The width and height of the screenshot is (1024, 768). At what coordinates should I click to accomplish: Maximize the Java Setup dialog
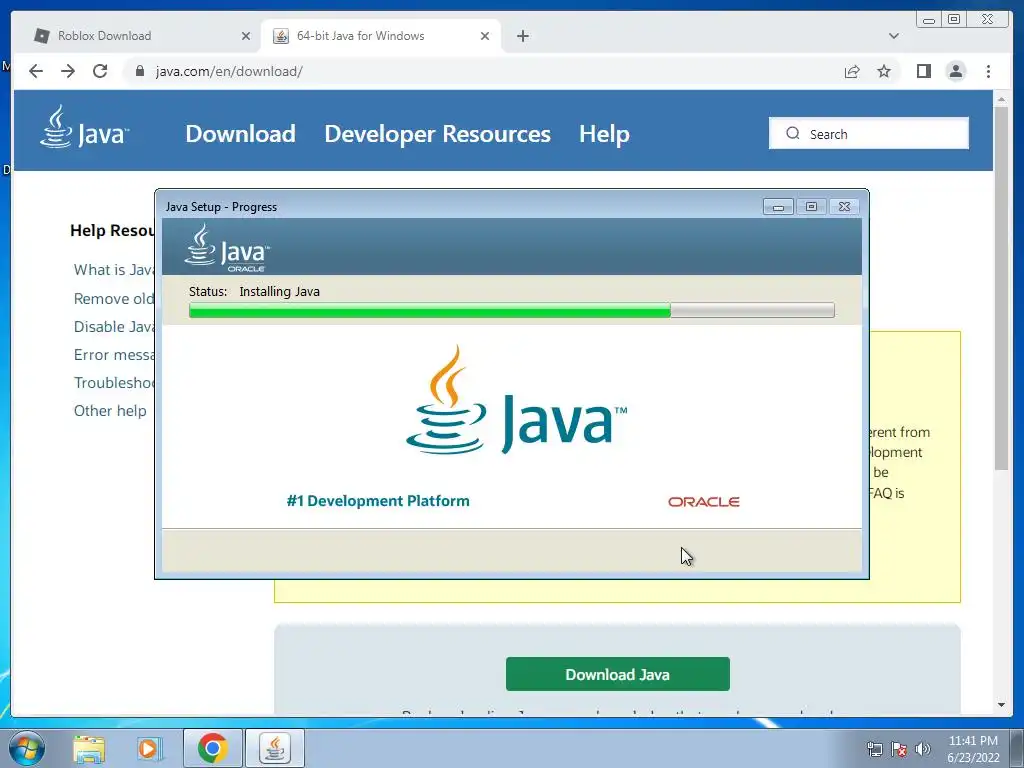click(811, 206)
